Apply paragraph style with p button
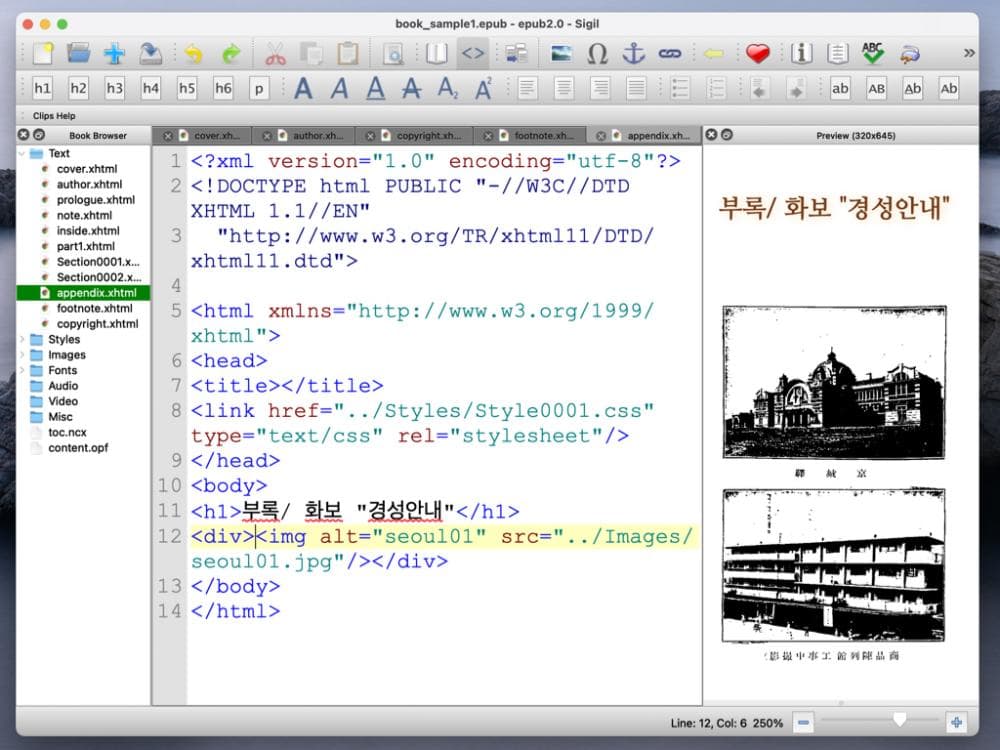Image resolution: width=1000 pixels, height=750 pixels. pyautogui.click(x=259, y=88)
